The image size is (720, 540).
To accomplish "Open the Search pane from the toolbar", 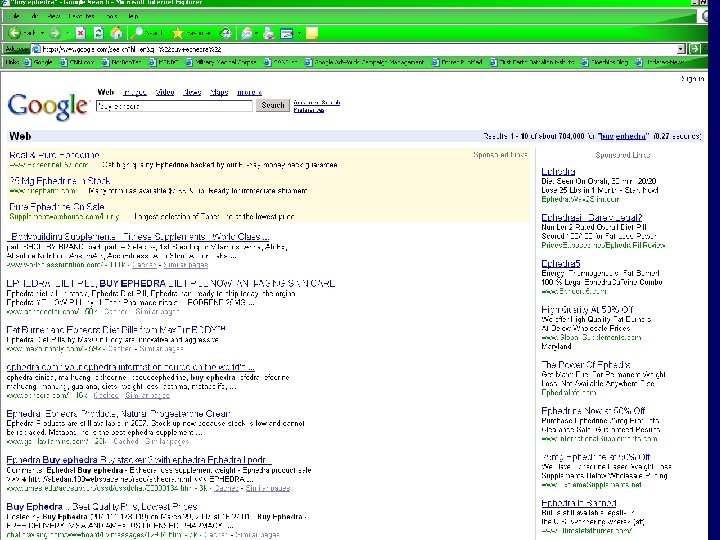I will (146, 33).
